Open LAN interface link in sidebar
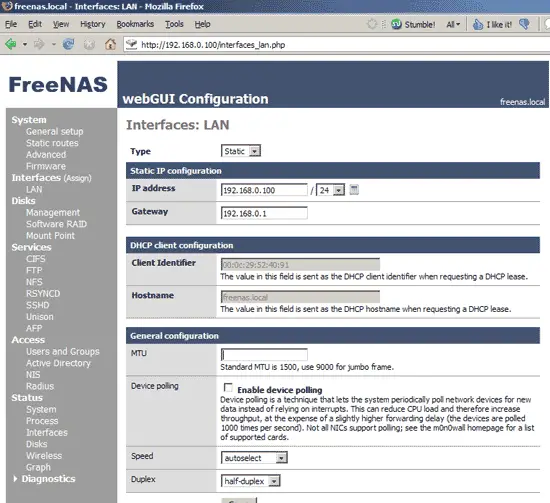The image size is (550, 503). click(34, 189)
